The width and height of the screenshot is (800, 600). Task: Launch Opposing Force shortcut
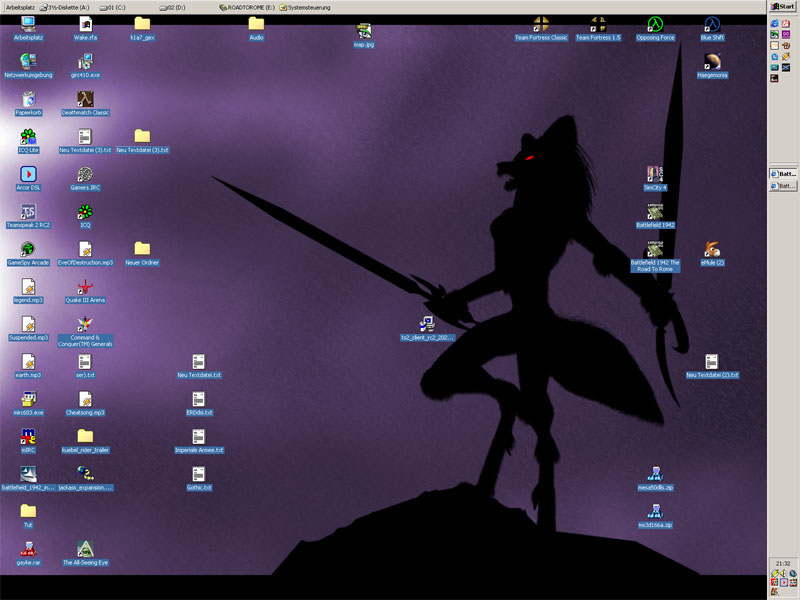coord(655,28)
